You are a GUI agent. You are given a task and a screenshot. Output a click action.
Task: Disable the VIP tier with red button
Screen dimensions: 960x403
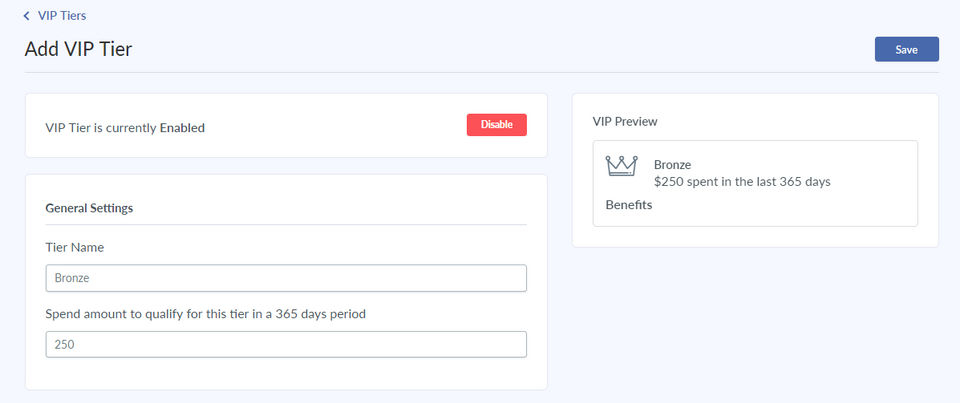(496, 125)
